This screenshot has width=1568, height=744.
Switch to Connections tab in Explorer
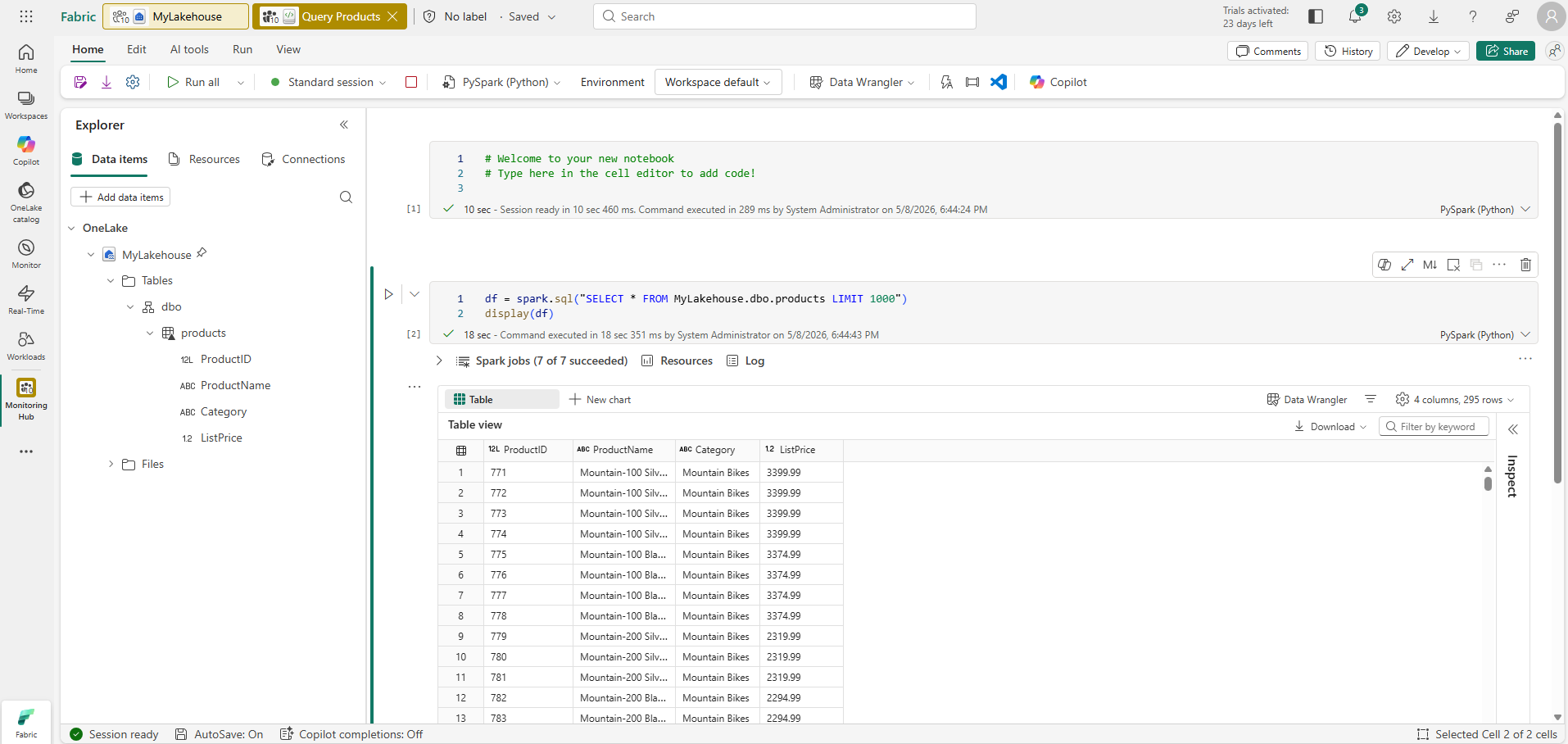(303, 159)
